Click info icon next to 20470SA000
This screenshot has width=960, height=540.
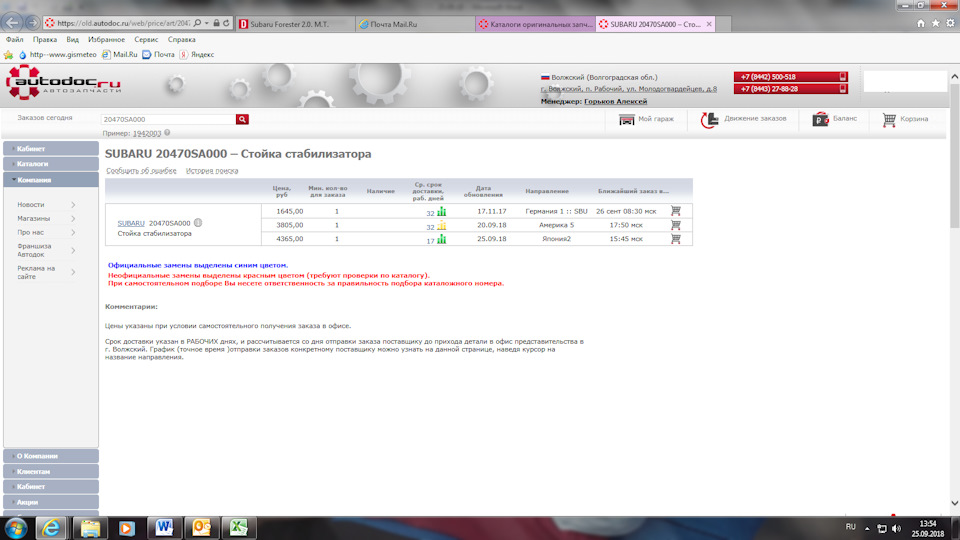coord(198,223)
